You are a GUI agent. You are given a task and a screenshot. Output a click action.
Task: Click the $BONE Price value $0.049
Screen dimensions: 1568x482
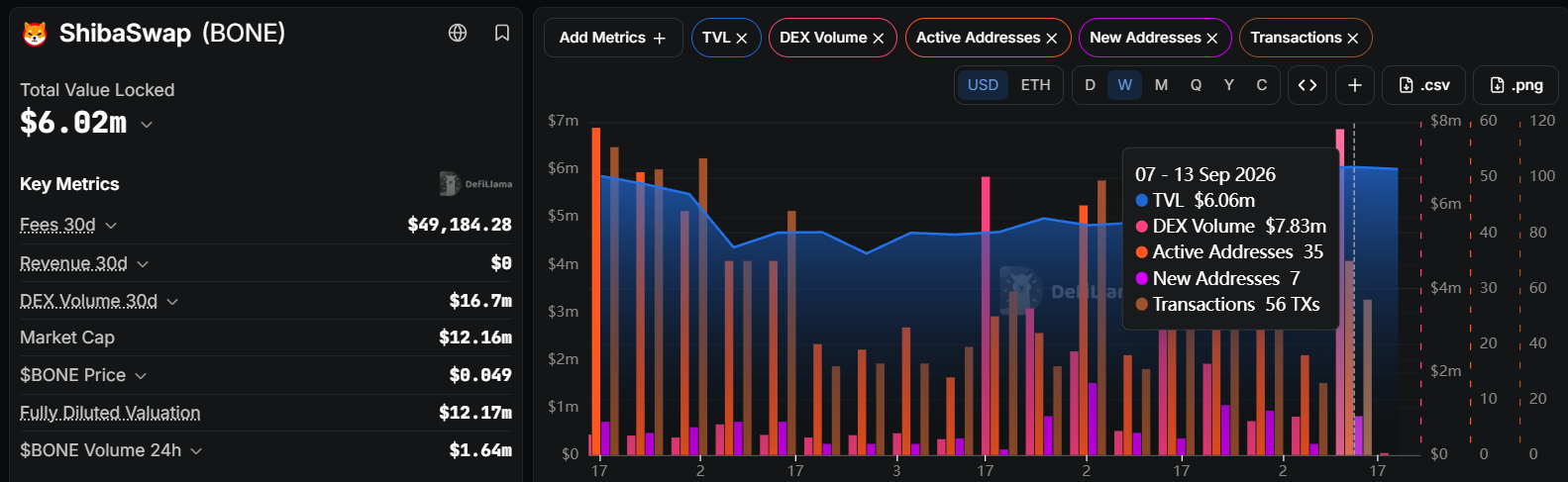coord(480,375)
